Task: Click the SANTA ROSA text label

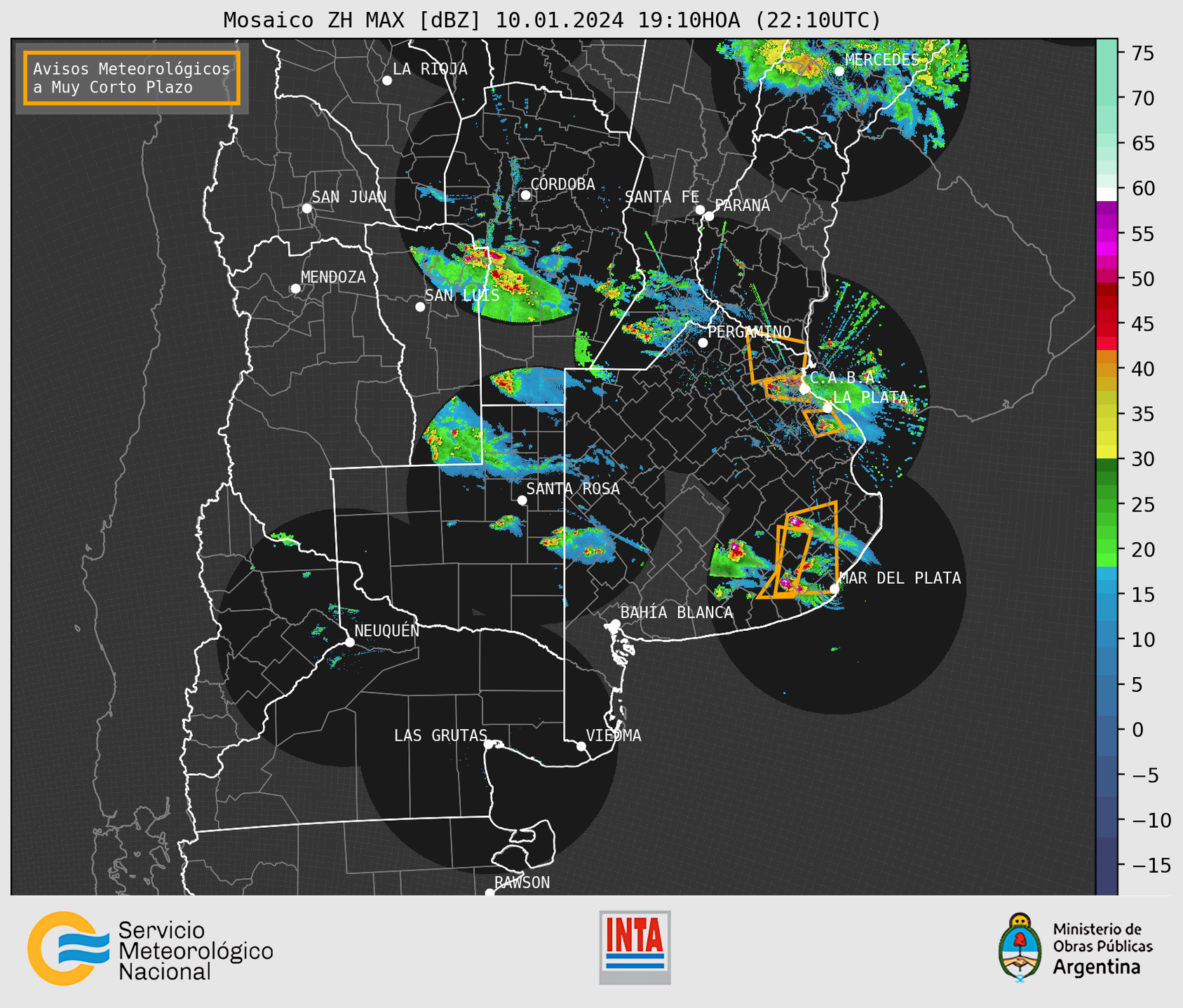Action: tap(574, 489)
